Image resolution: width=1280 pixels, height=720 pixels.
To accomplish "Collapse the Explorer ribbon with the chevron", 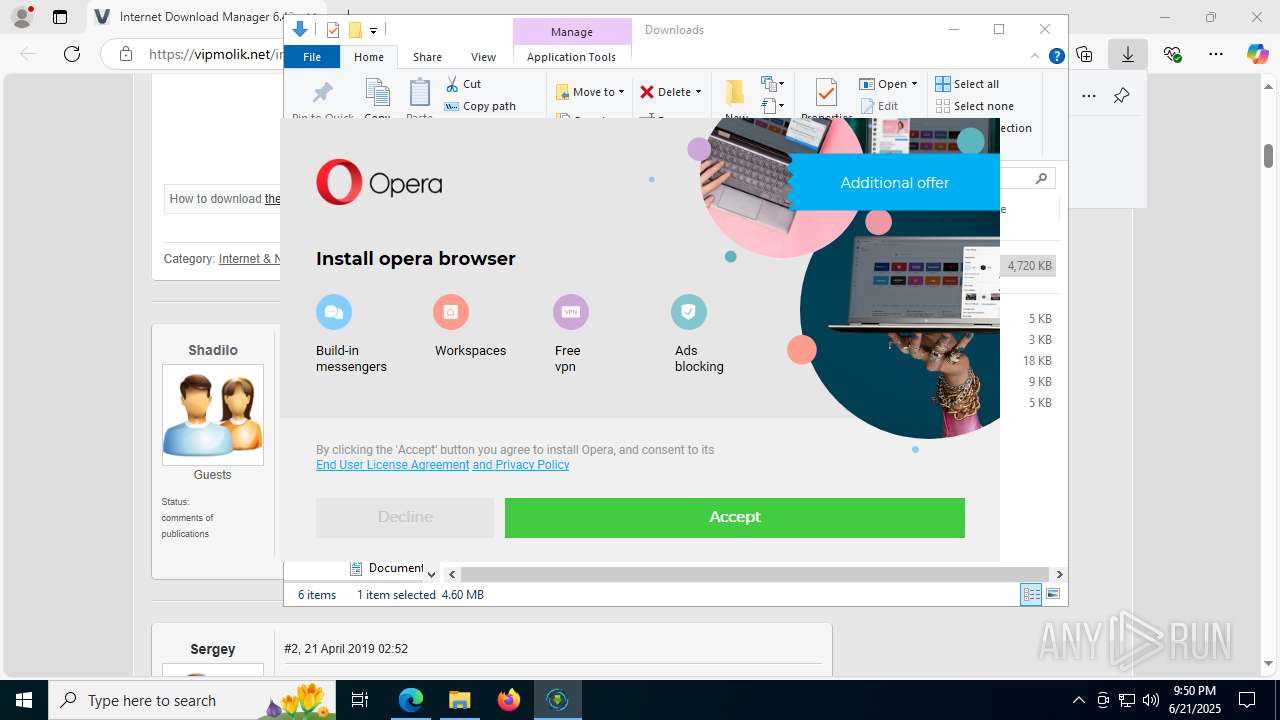I will [x=1035, y=57].
